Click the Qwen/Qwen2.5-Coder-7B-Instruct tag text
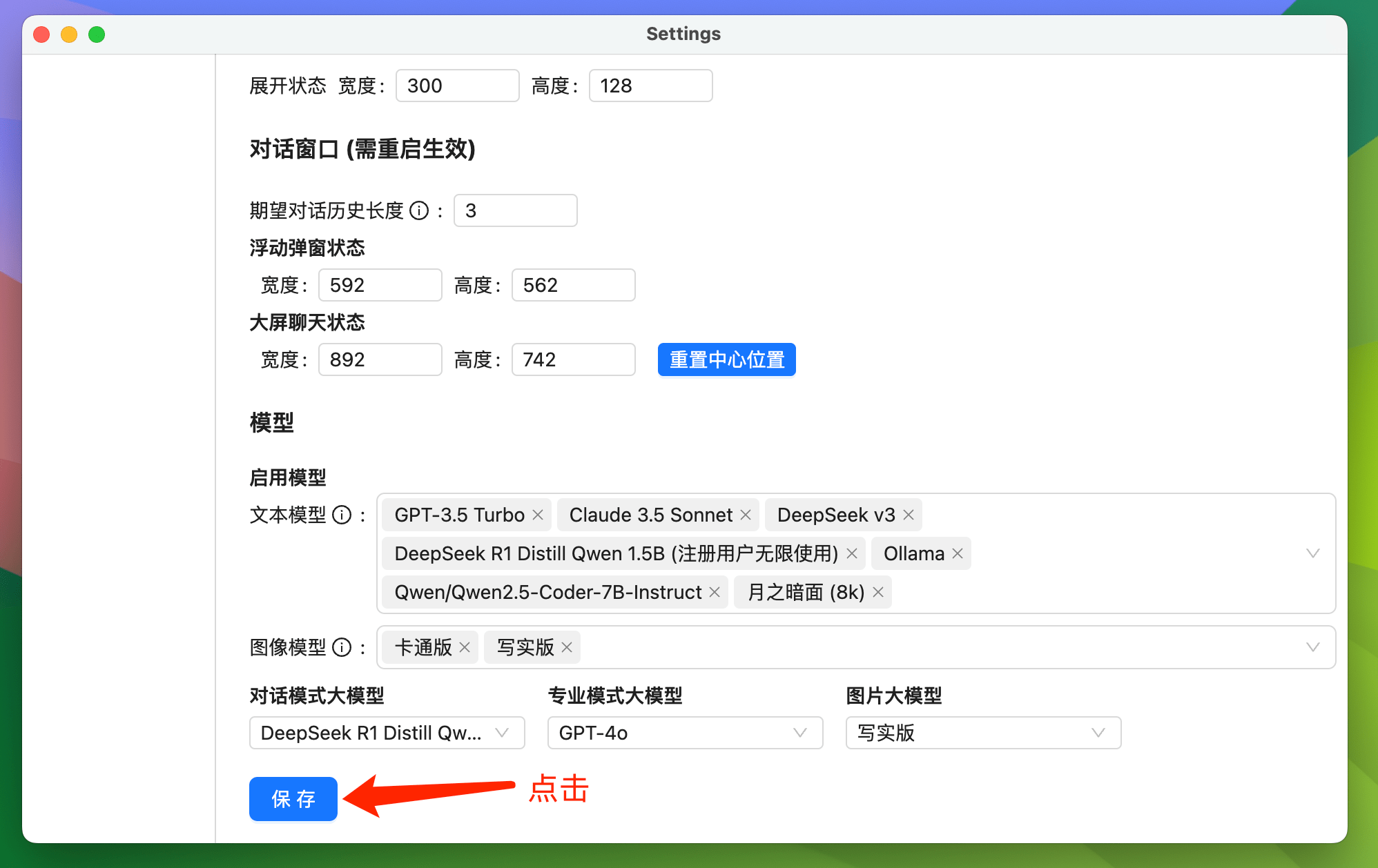 pyautogui.click(x=548, y=592)
